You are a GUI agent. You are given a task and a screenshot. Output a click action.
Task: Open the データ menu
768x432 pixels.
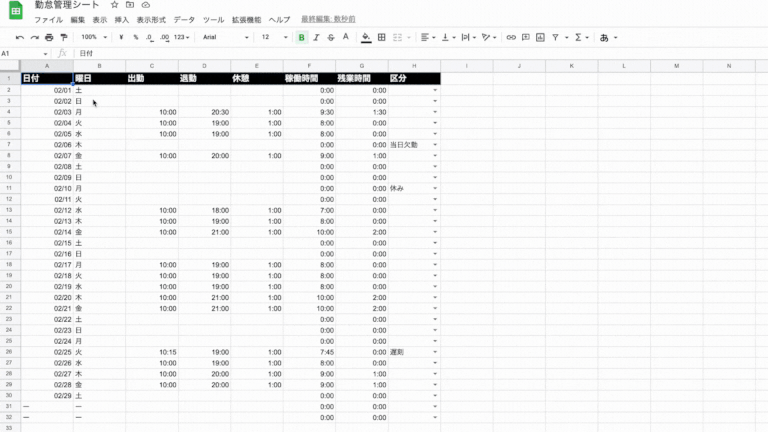184,20
